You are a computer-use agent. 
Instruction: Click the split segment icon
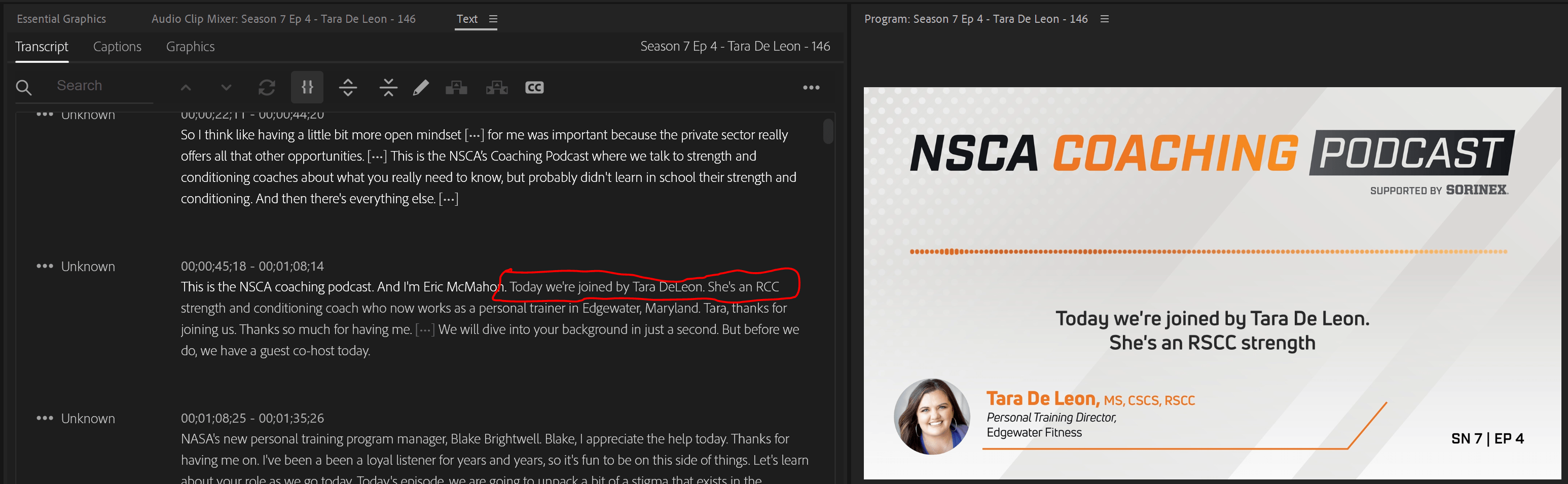pyautogui.click(x=348, y=87)
